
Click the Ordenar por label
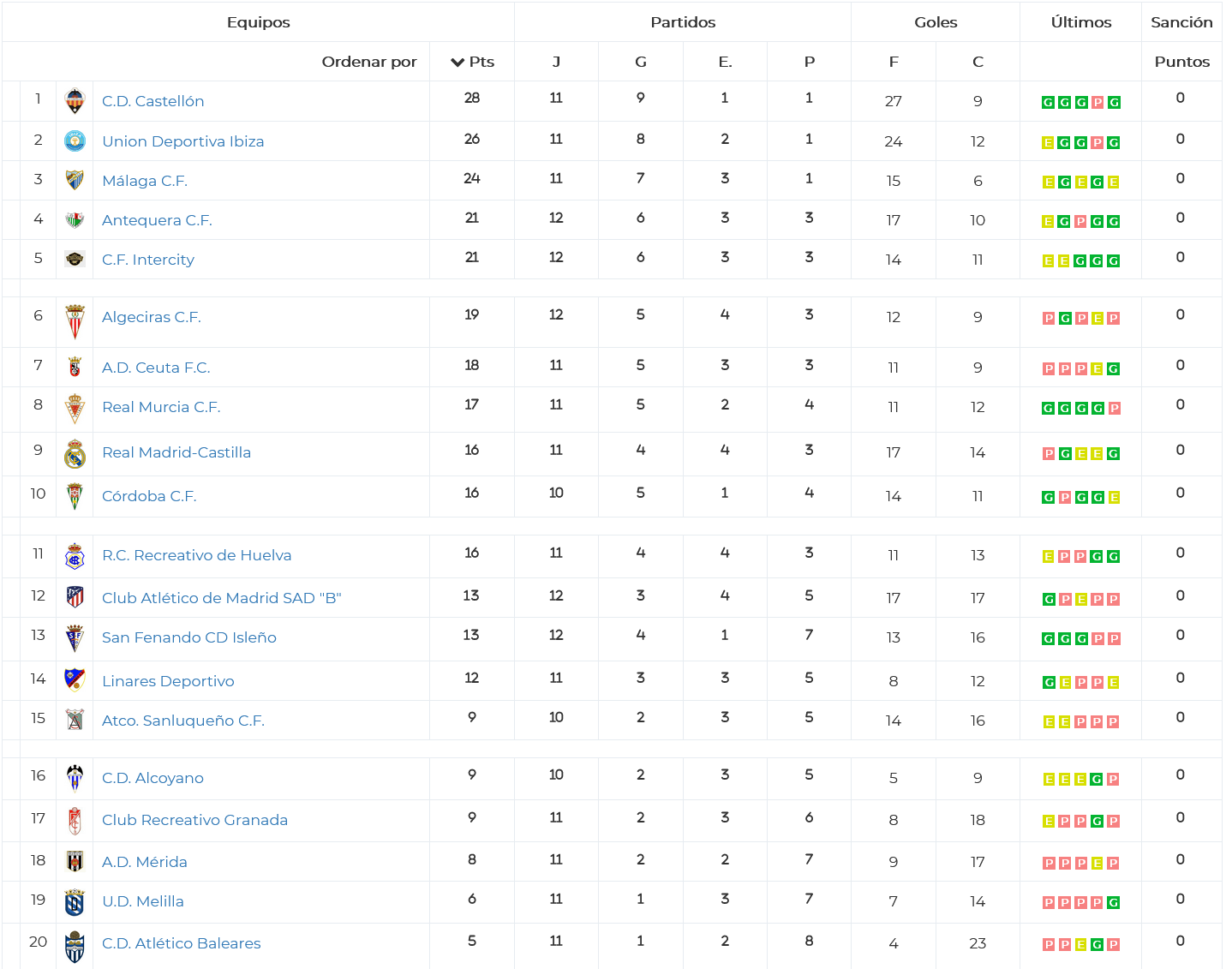tap(369, 62)
